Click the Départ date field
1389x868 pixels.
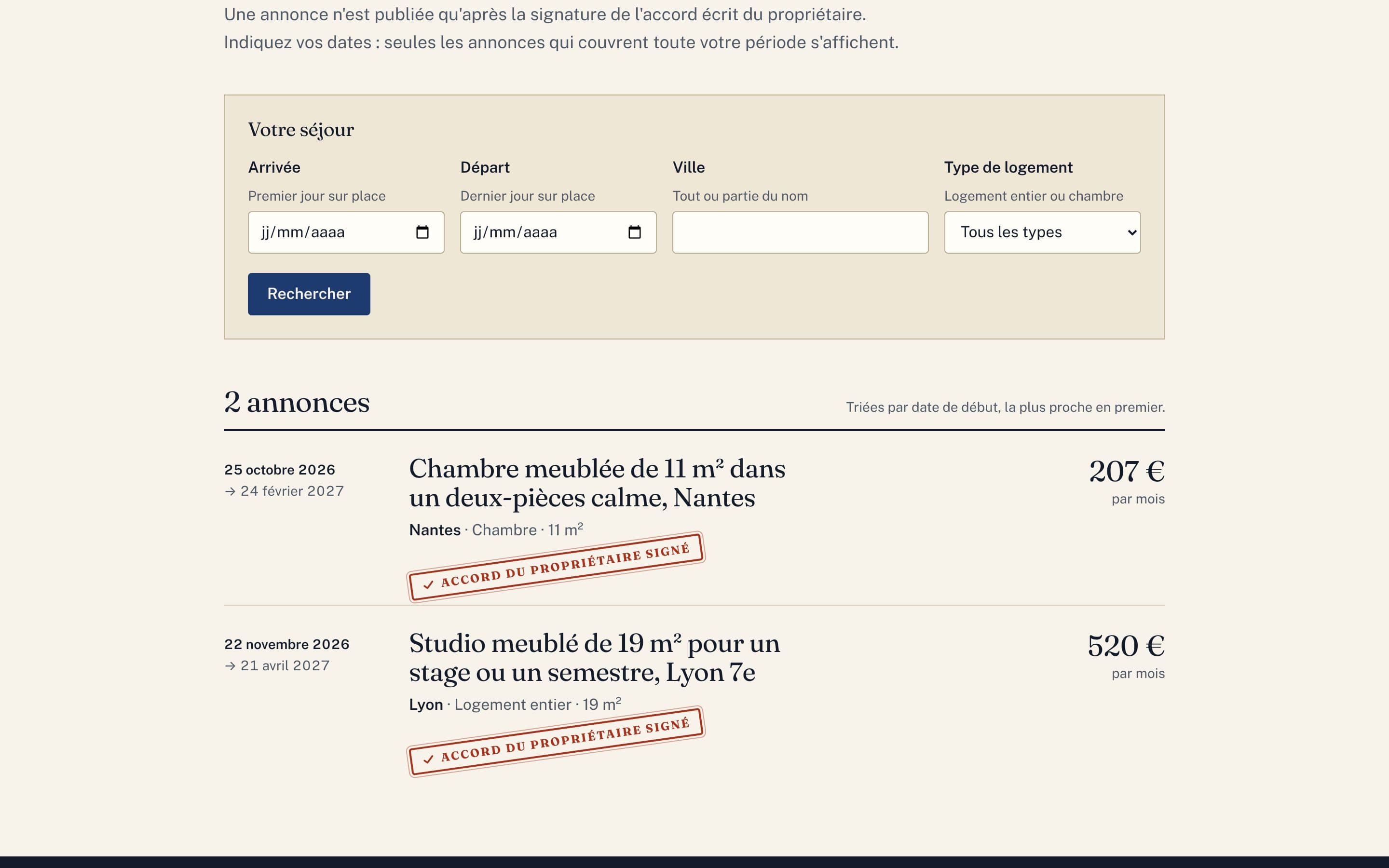pyautogui.click(x=558, y=232)
